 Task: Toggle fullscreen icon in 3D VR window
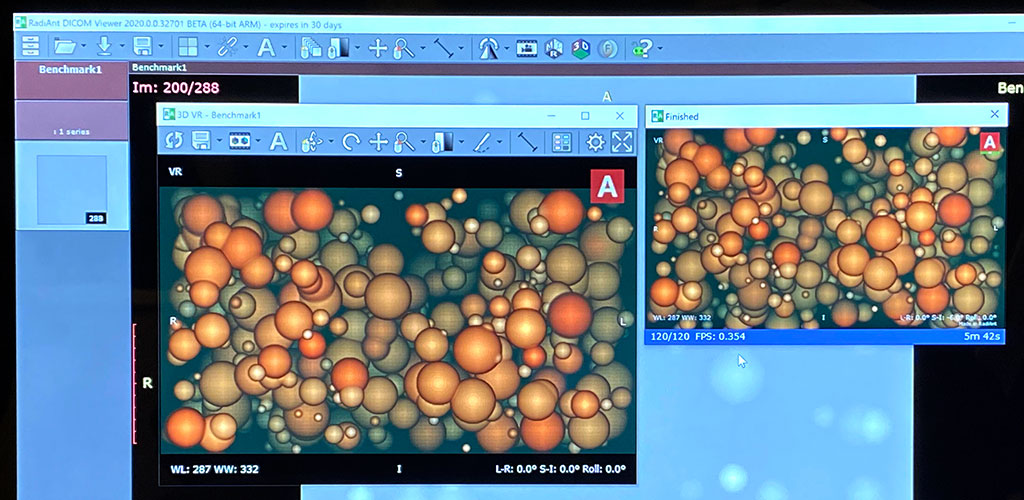(622, 142)
